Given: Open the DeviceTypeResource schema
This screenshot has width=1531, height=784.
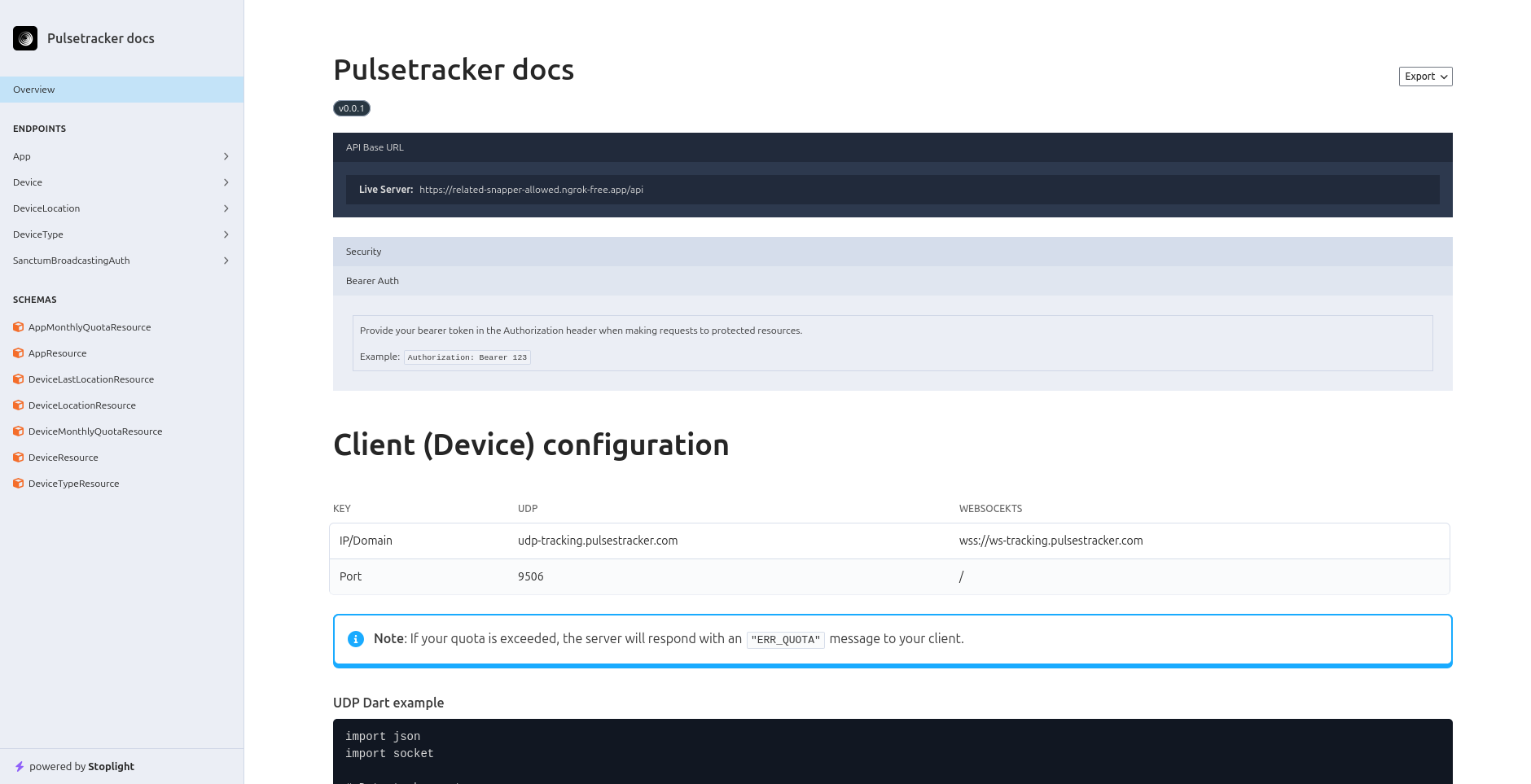Looking at the screenshot, I should (121, 484).
